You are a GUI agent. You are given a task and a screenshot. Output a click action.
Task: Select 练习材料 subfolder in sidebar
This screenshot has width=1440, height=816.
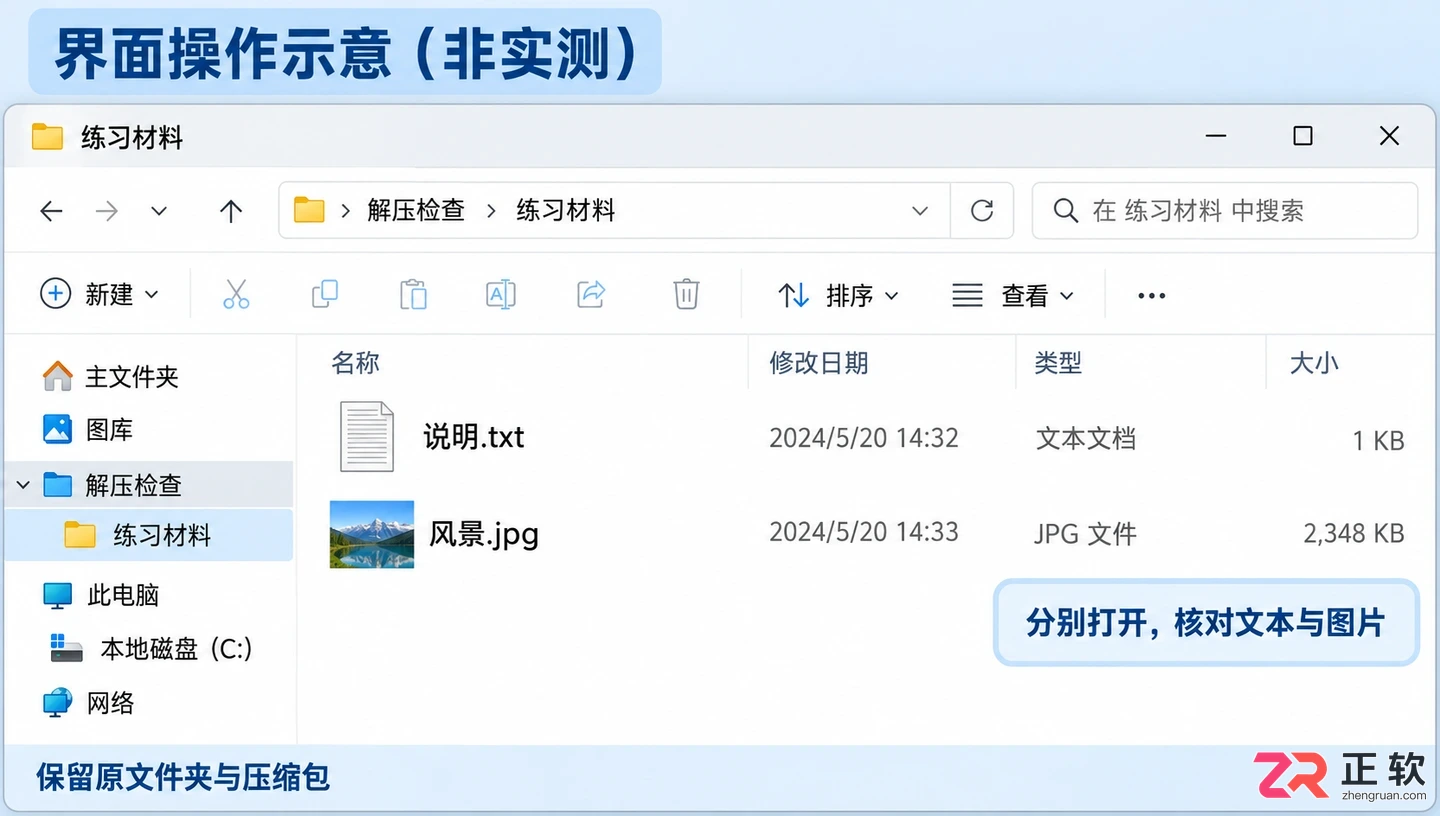click(x=149, y=535)
